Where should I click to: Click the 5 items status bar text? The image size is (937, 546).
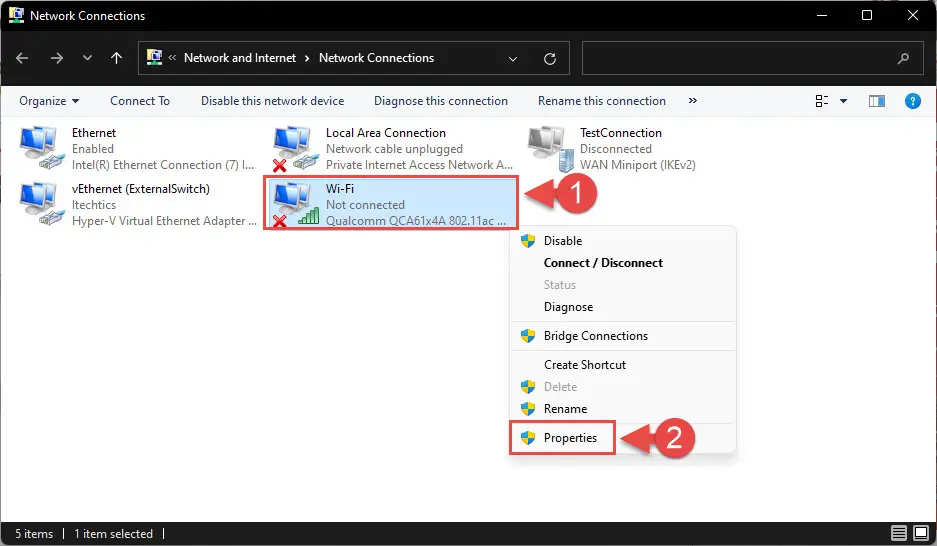34,533
